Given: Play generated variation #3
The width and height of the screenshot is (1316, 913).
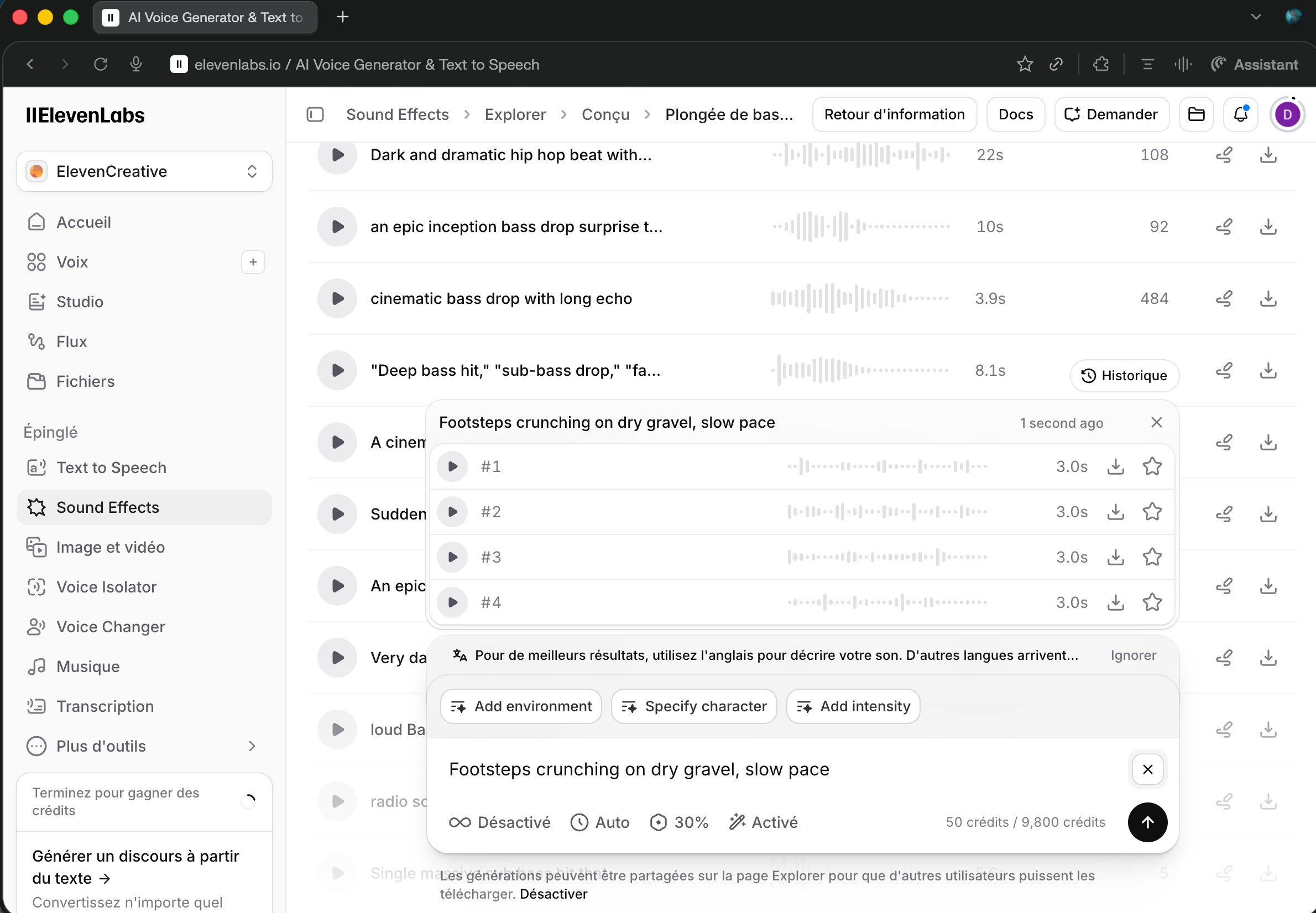Looking at the screenshot, I should (x=453, y=557).
